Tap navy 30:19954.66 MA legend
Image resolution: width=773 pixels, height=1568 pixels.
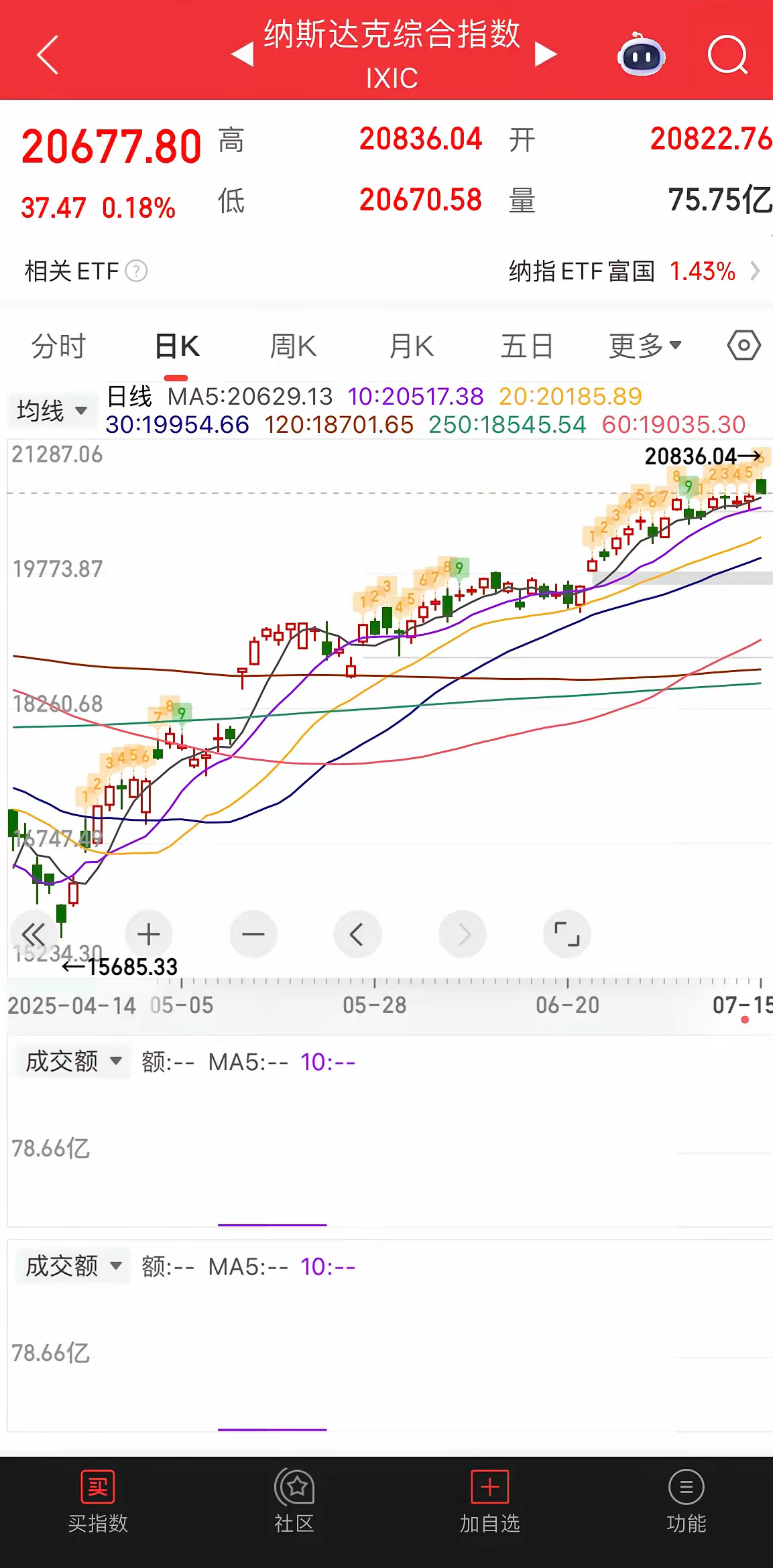[x=177, y=425]
